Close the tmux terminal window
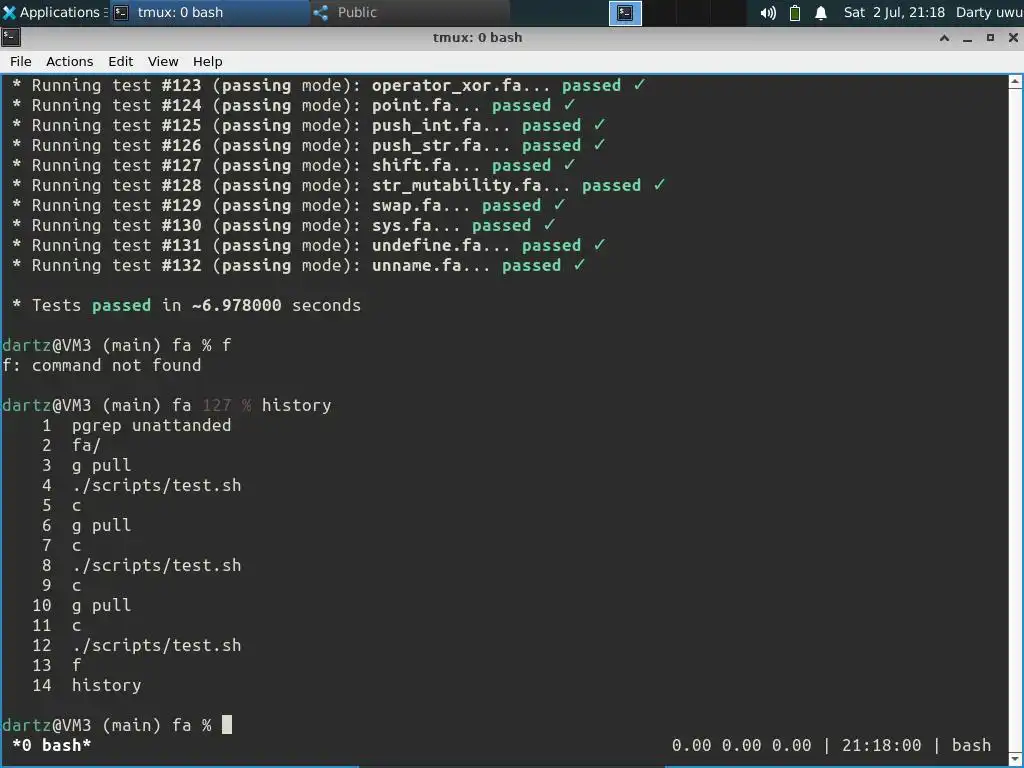This screenshot has width=1024, height=768. tap(1013, 38)
